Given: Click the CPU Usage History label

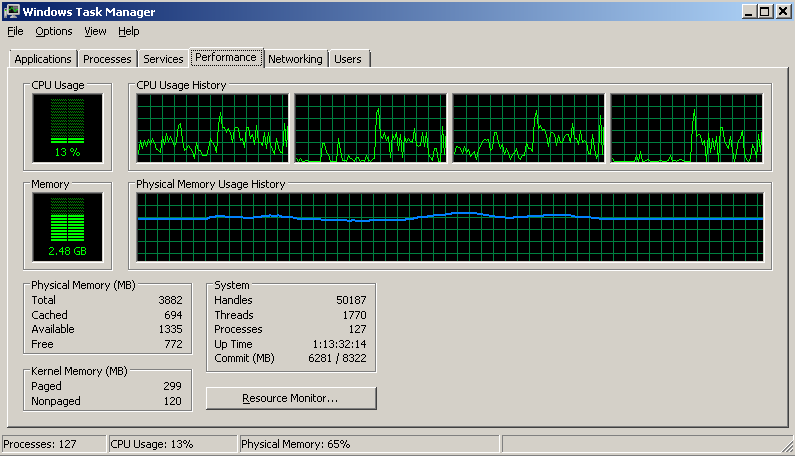Looking at the screenshot, I should coord(181,85).
